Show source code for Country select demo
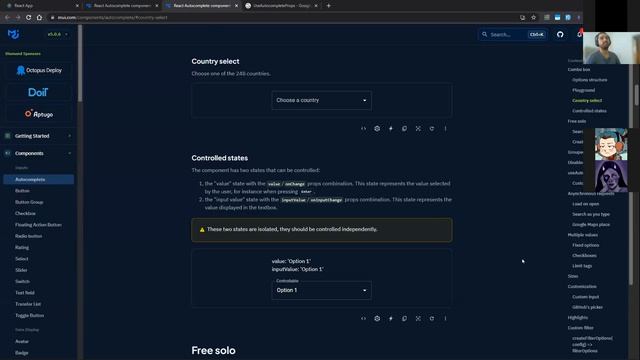 click(x=363, y=129)
